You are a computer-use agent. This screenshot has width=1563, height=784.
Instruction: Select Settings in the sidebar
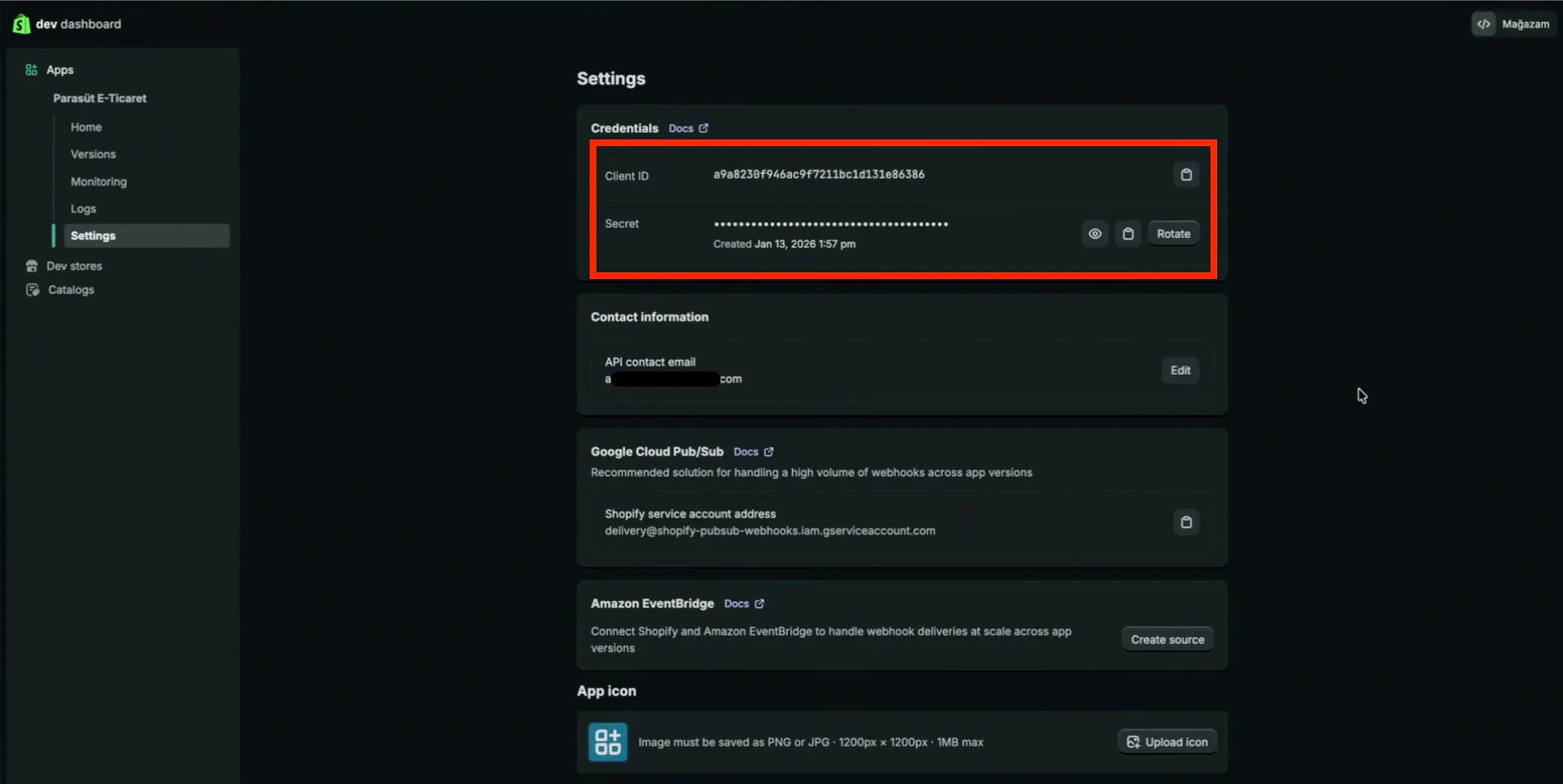coord(146,235)
